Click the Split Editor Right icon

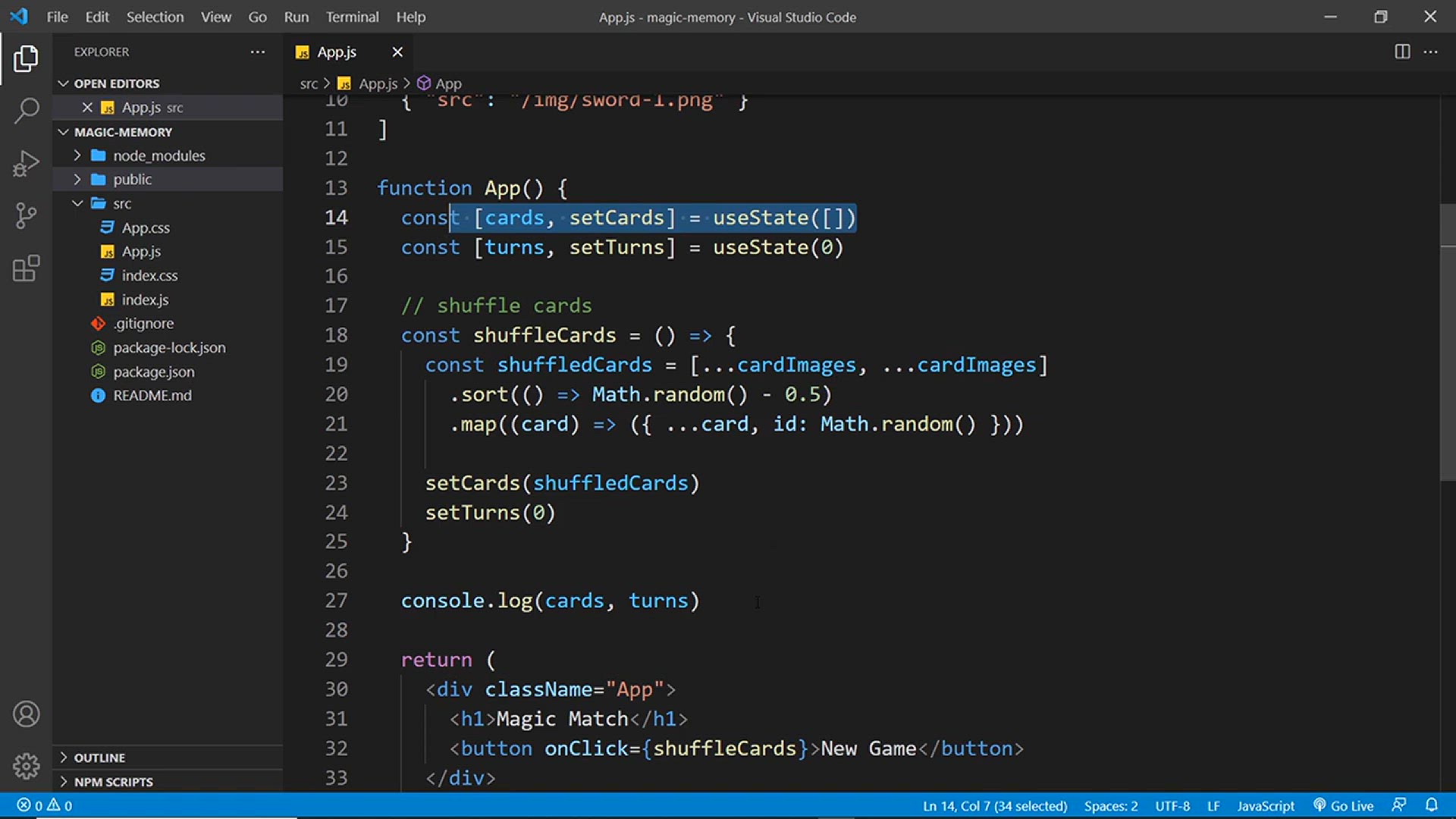click(1402, 52)
